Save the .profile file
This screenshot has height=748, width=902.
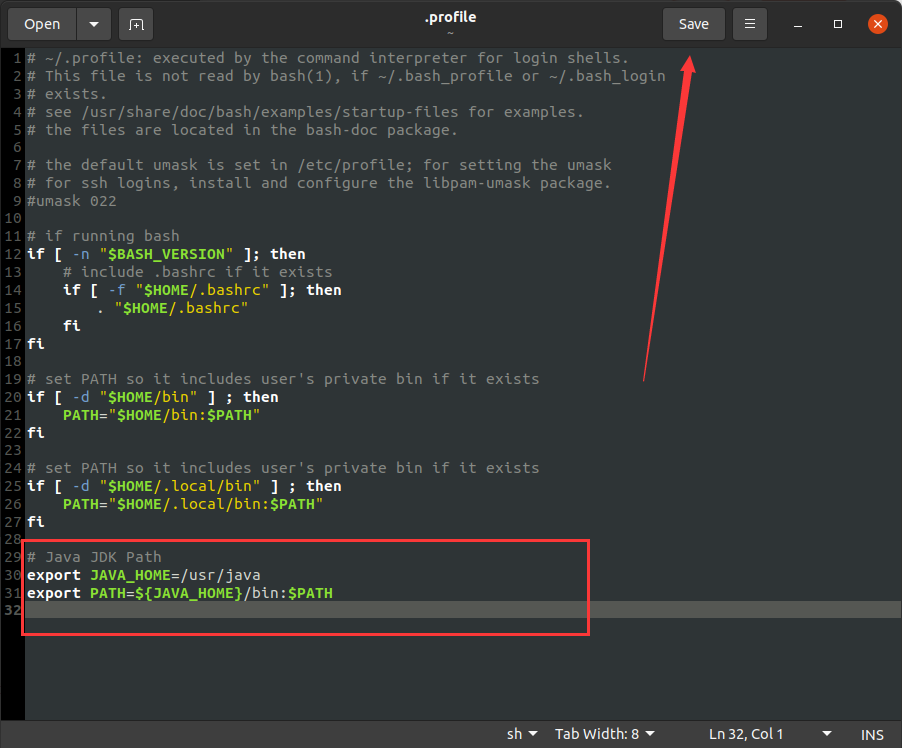coord(694,24)
